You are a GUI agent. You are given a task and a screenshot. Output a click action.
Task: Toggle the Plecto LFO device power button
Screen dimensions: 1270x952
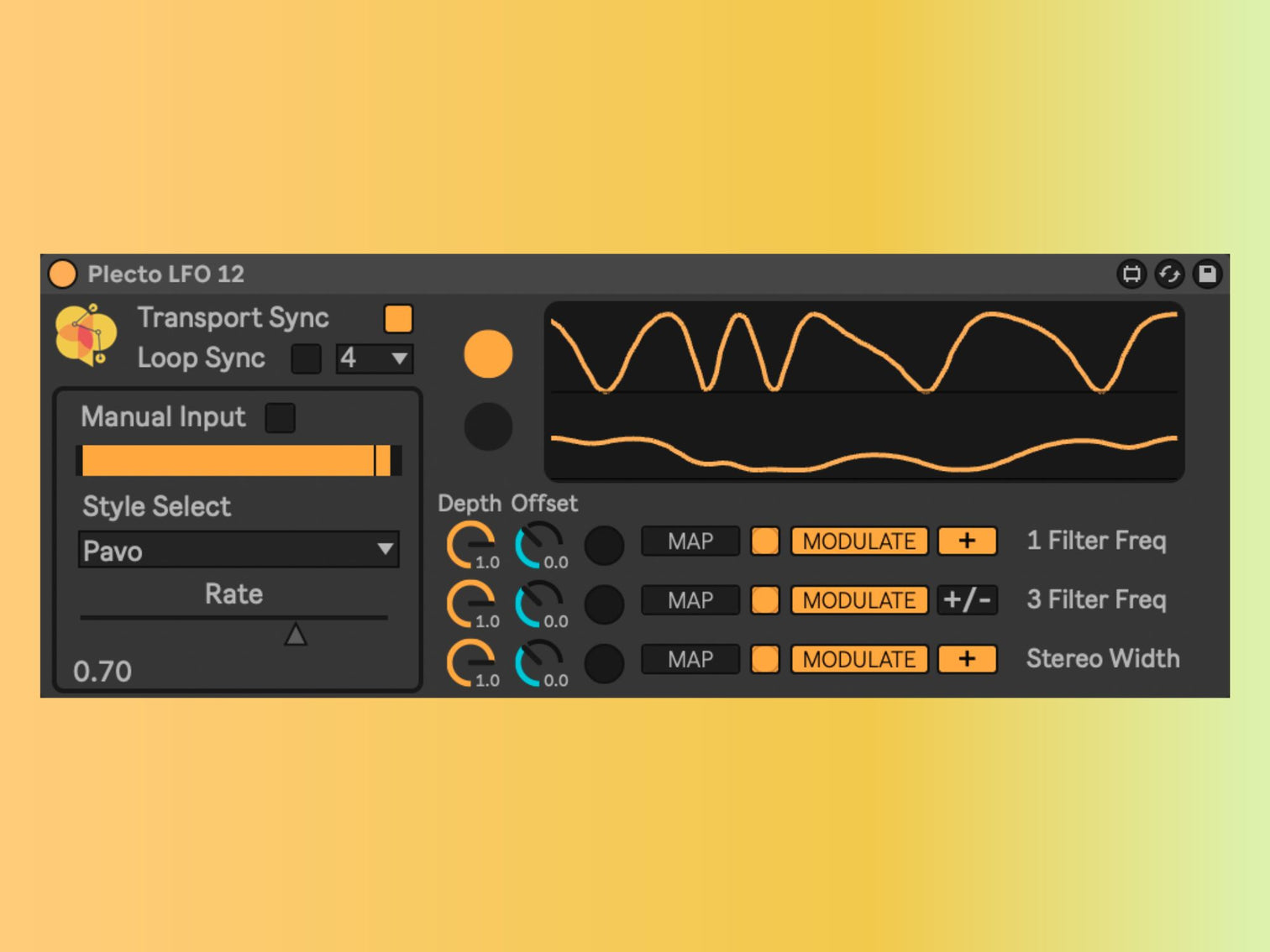coord(63,275)
